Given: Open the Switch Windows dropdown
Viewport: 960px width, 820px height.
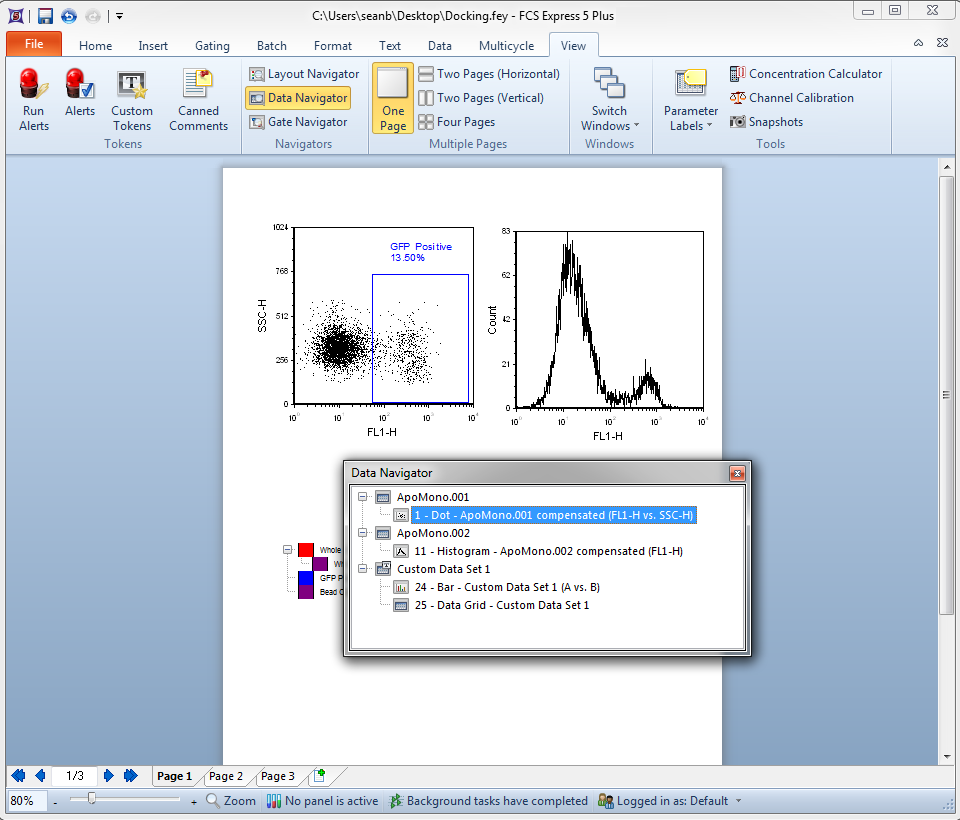Looking at the screenshot, I should coord(609,99).
